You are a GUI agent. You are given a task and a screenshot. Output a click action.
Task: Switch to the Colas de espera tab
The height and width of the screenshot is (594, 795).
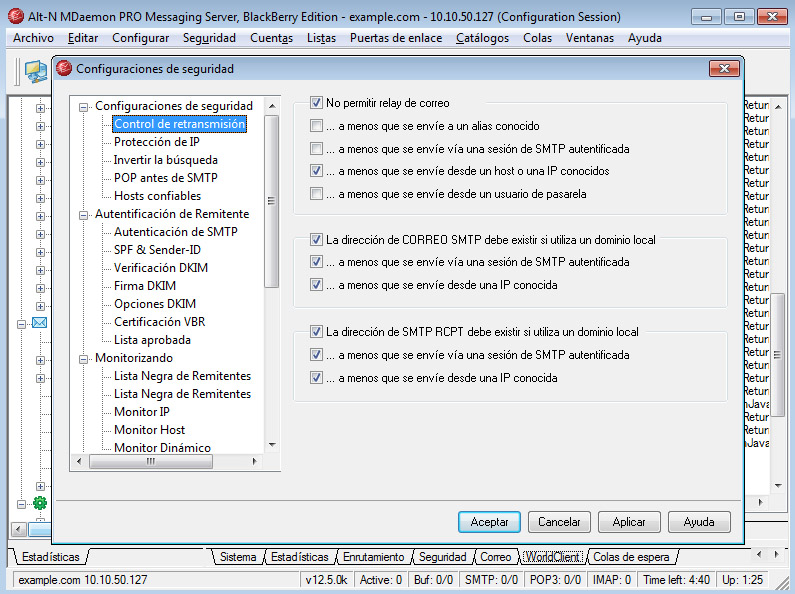pos(631,556)
